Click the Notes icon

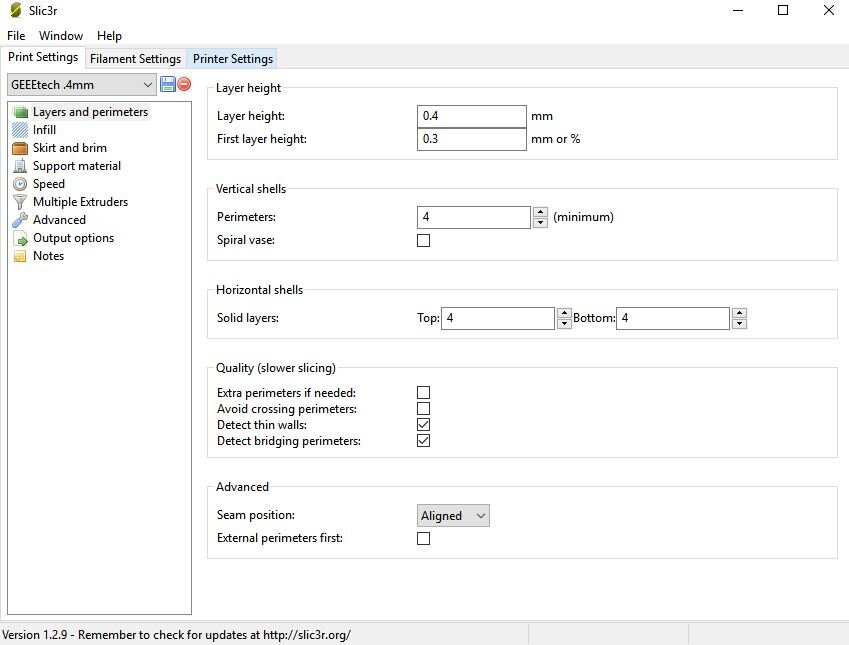(x=20, y=256)
